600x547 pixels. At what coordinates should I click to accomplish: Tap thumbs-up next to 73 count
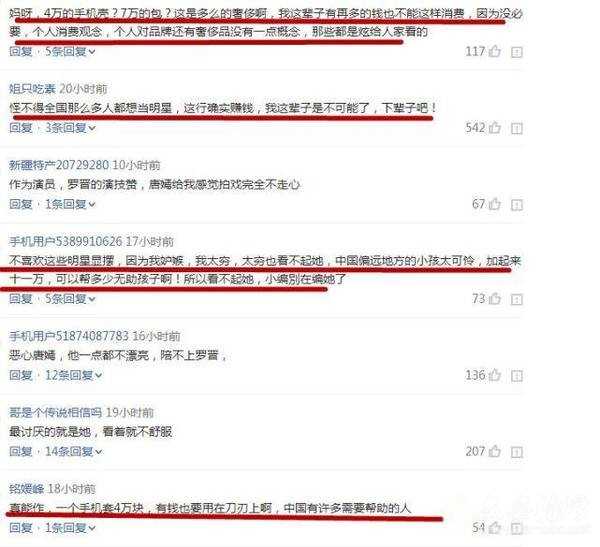point(494,298)
